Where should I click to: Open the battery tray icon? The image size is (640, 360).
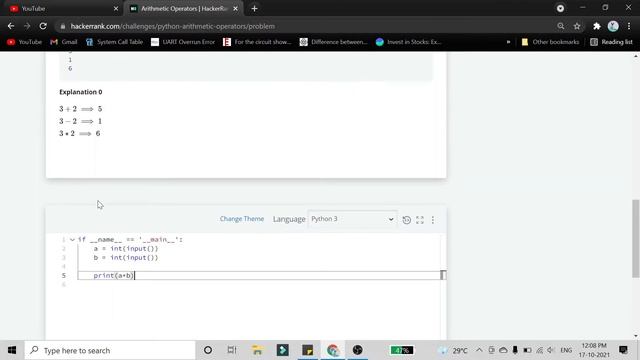point(527,350)
